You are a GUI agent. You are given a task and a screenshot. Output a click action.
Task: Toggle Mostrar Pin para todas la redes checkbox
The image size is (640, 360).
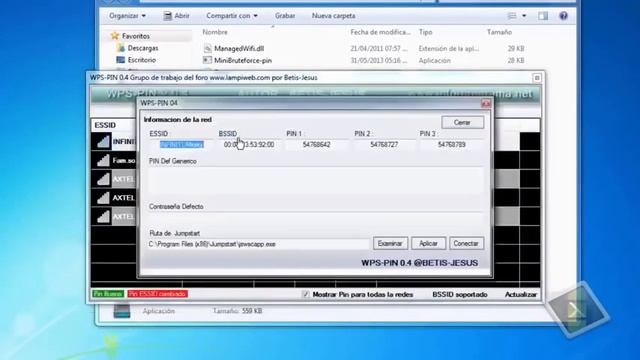pos(306,294)
